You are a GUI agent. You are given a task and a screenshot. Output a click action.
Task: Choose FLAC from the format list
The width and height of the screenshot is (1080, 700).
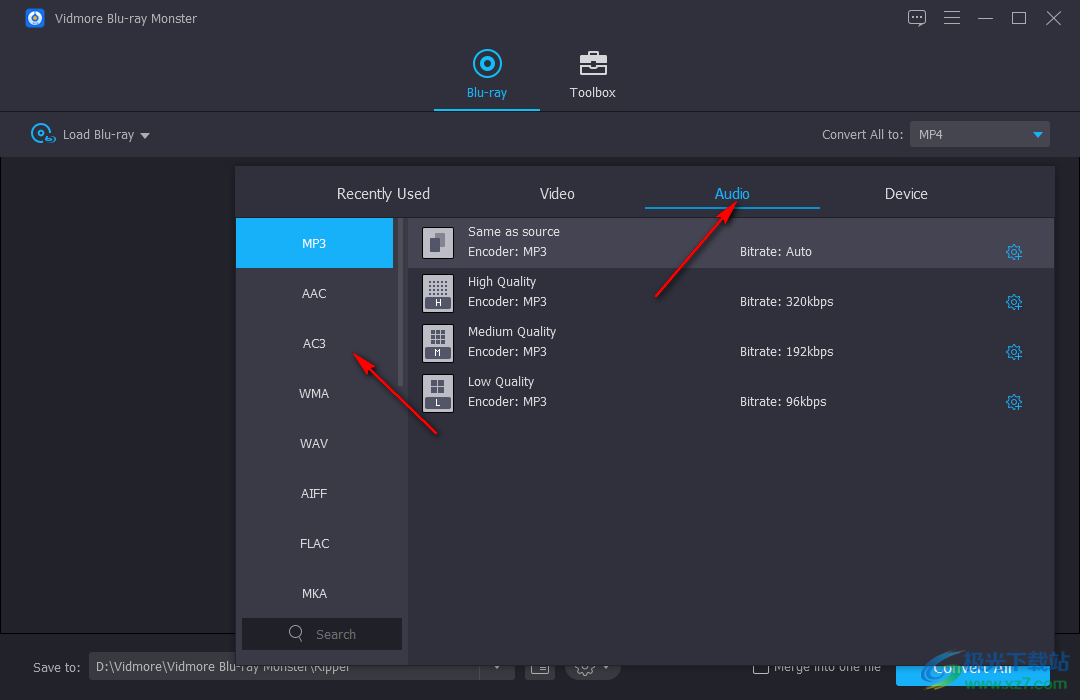pos(314,544)
